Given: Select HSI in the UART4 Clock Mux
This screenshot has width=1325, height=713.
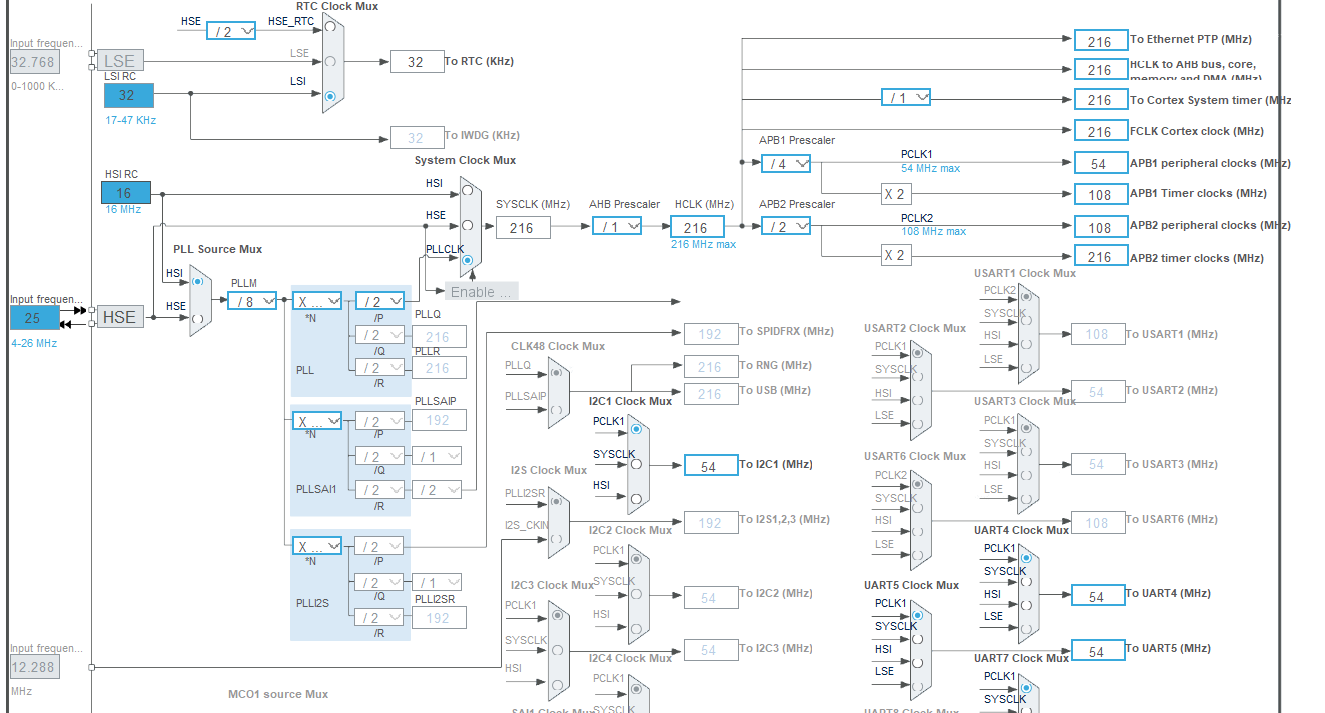Looking at the screenshot, I should tap(1026, 604).
